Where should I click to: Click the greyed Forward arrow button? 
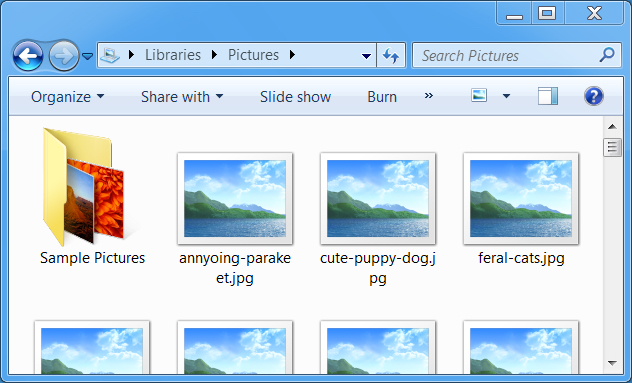(64, 56)
